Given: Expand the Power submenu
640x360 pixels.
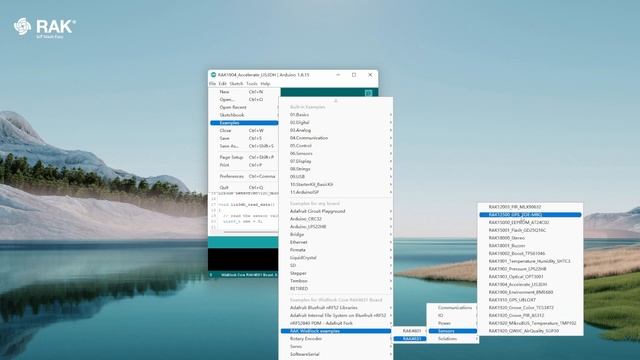Looking at the screenshot, I should coord(453,323).
